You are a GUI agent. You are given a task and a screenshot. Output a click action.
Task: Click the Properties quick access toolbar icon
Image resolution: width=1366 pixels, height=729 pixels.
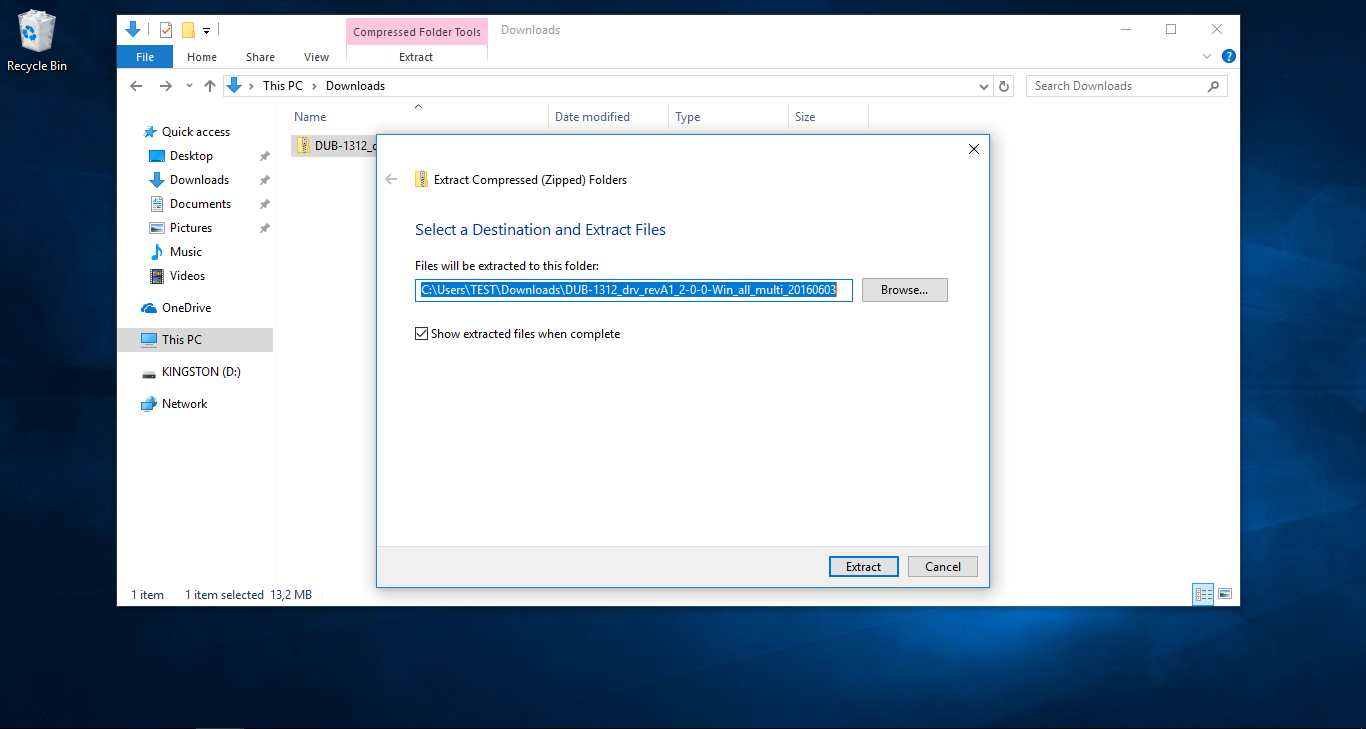click(166, 30)
